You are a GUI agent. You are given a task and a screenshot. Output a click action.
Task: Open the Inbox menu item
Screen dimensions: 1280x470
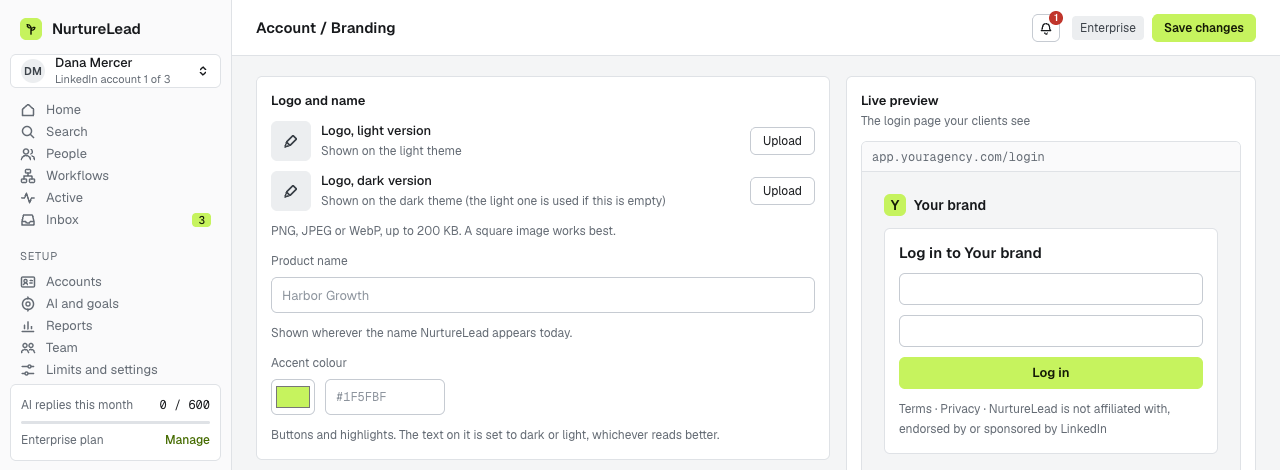[115, 220]
